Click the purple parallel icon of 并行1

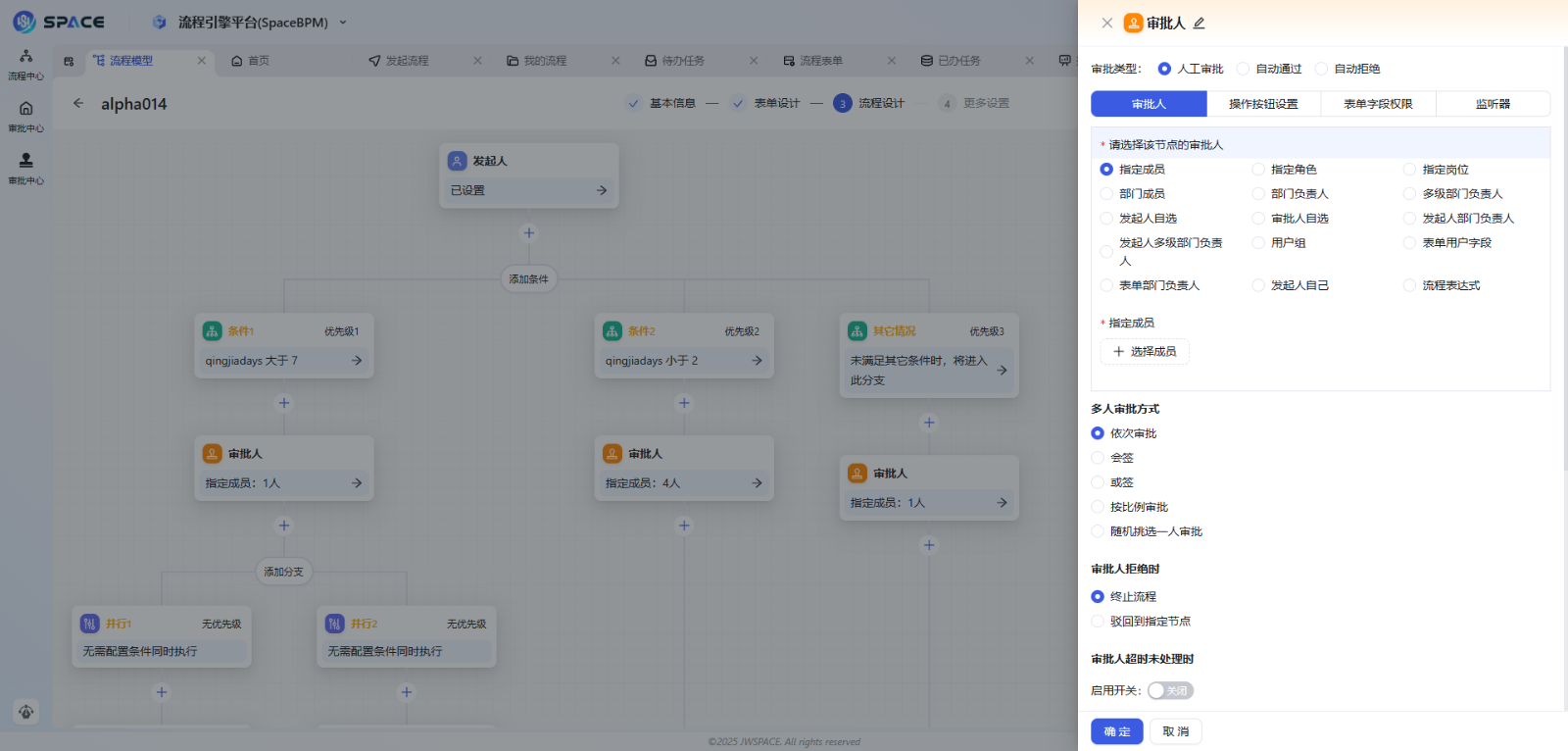90,624
